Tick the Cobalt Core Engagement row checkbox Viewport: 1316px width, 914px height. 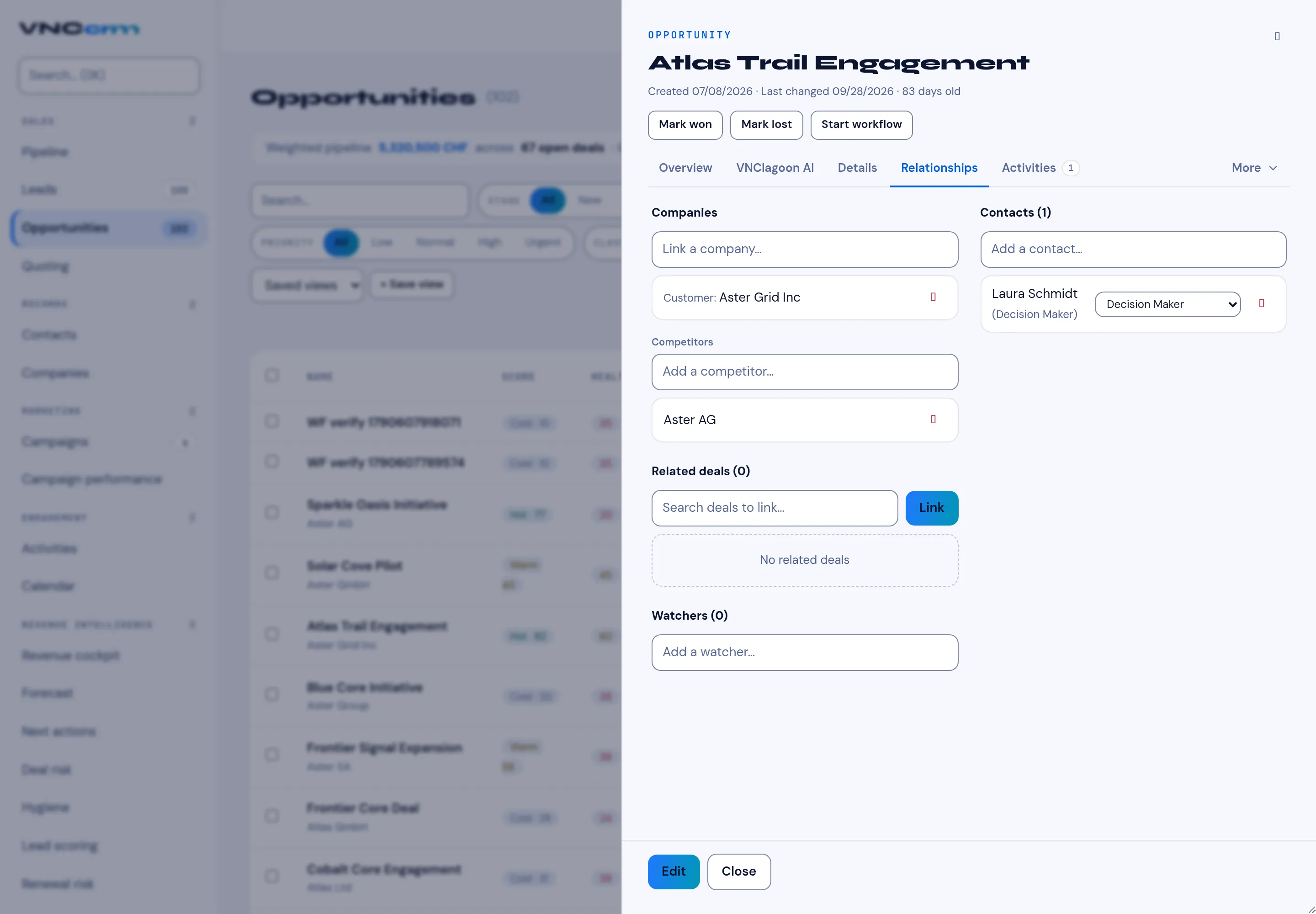[x=272, y=876]
